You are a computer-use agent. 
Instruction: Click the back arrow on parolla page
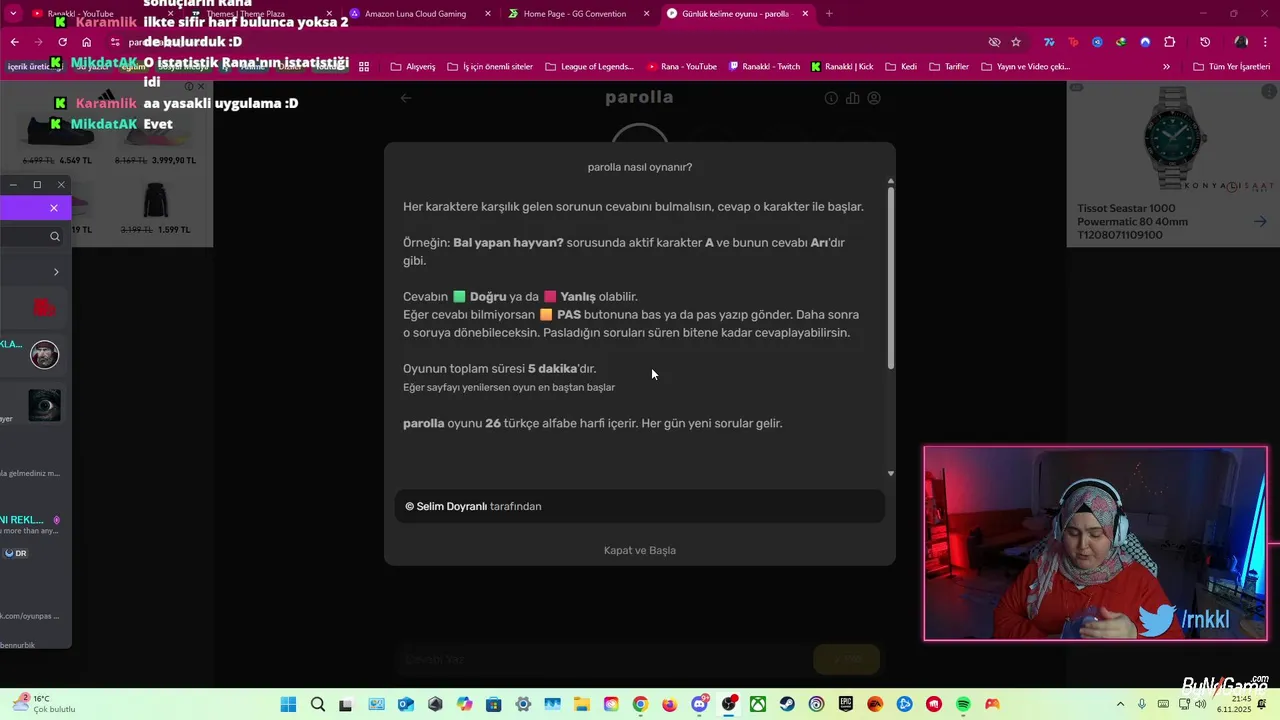click(406, 98)
